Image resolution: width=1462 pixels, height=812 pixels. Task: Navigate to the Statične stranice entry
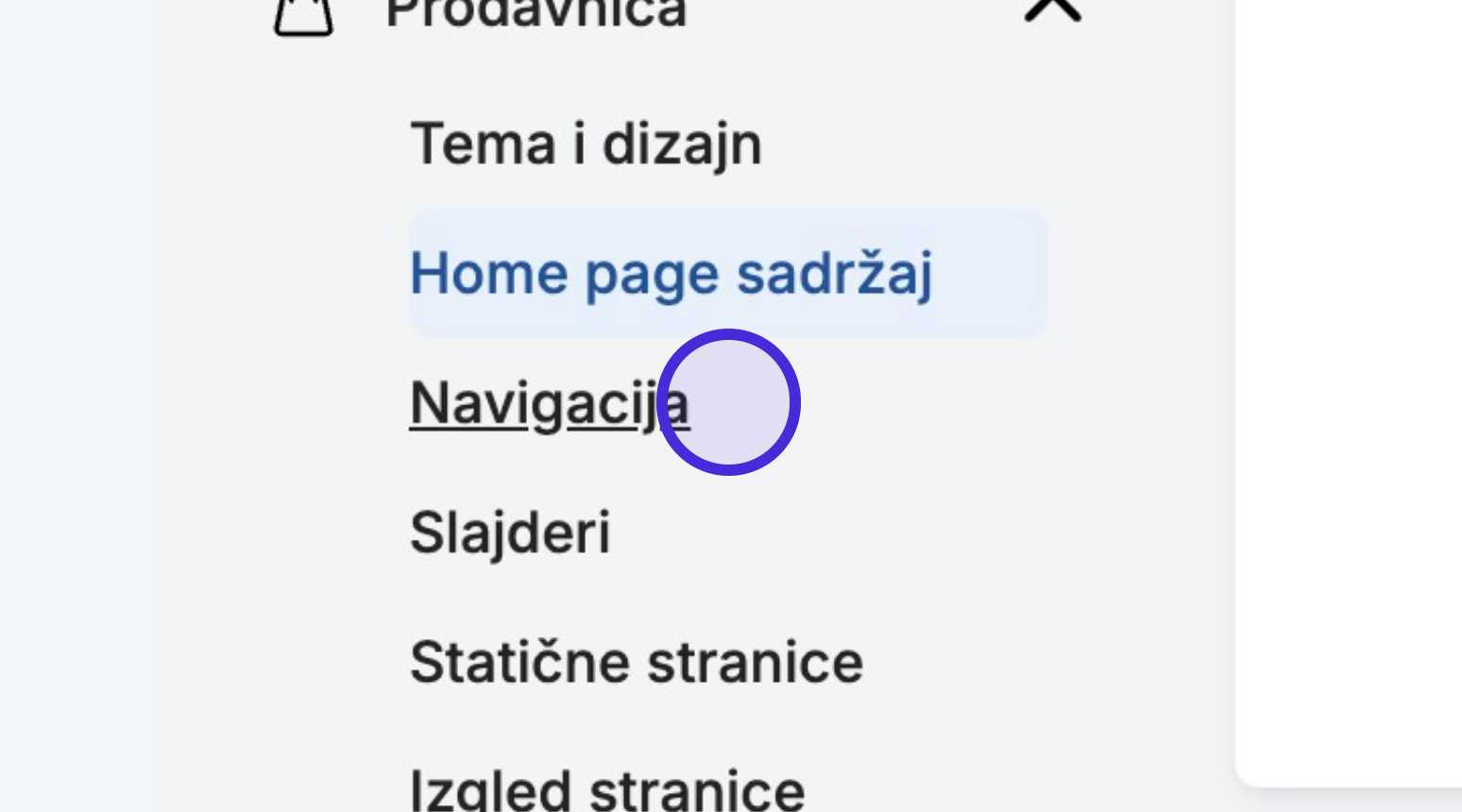[x=637, y=661]
